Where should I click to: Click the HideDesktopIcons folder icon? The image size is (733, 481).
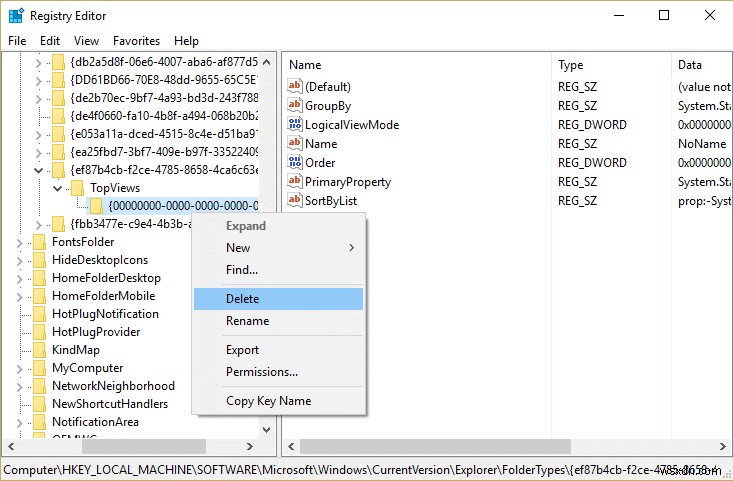point(39,260)
